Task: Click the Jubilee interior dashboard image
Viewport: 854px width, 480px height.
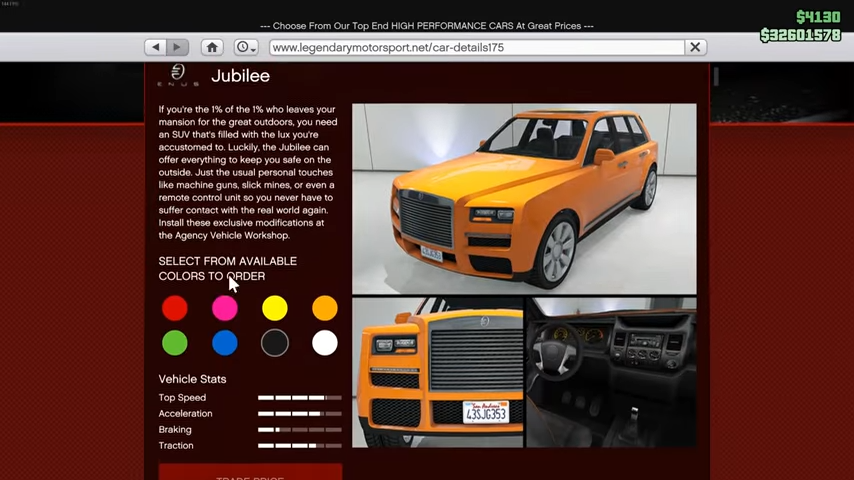Action: [x=611, y=373]
